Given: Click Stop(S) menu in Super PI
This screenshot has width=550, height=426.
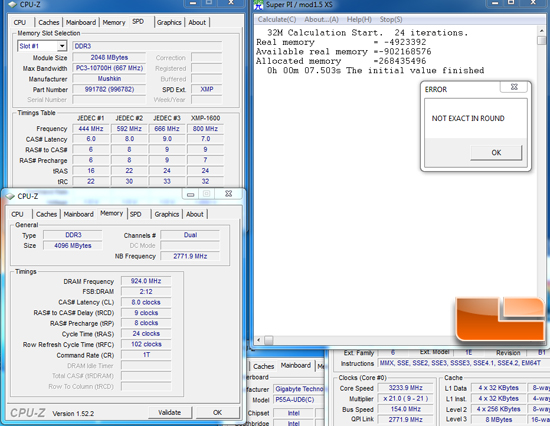Looking at the screenshot, I should click(391, 19).
